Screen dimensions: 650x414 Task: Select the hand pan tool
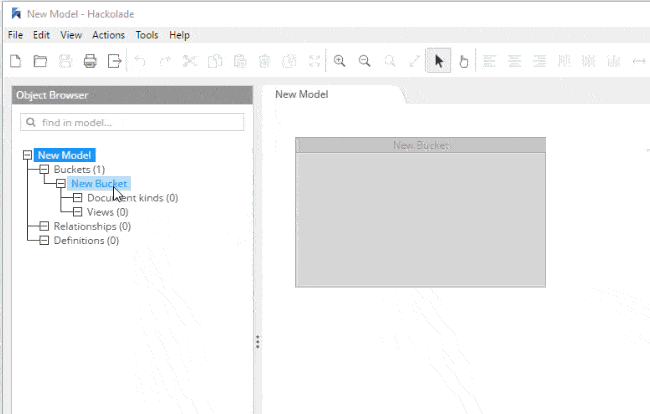(463, 61)
